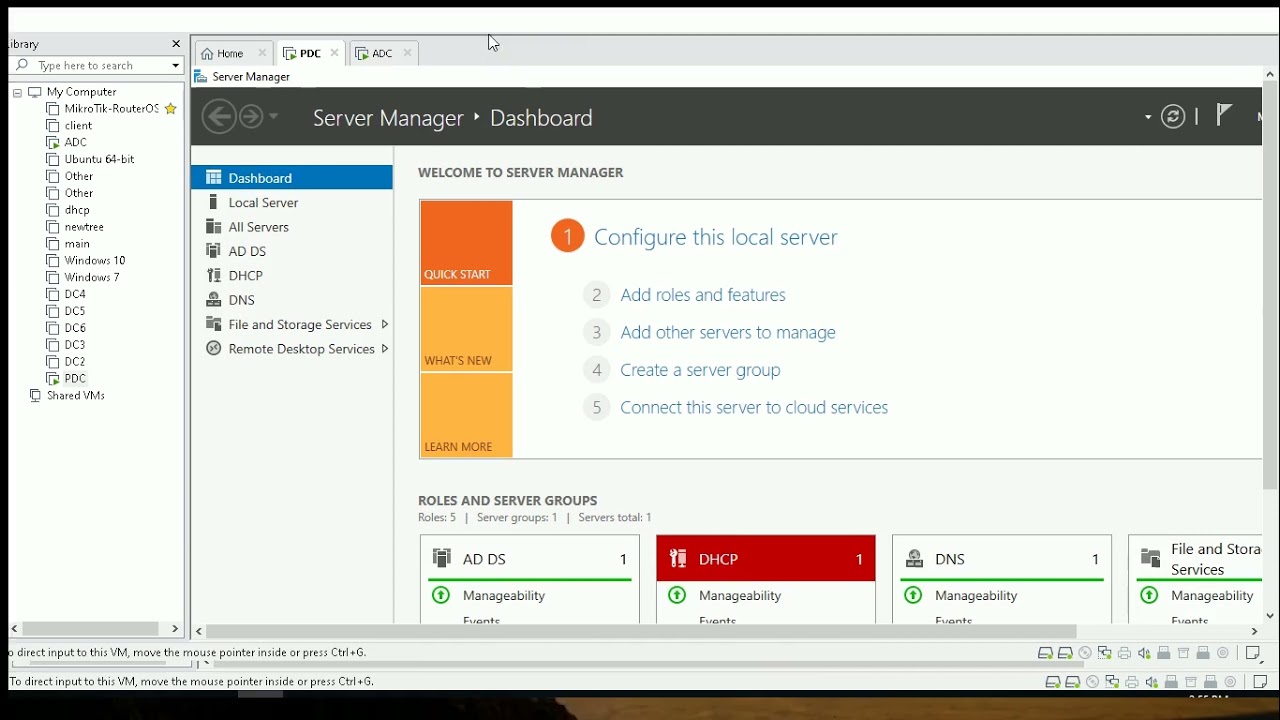The image size is (1280, 720).
Task: Click the Server Manager title bar icon
Action: tap(201, 77)
